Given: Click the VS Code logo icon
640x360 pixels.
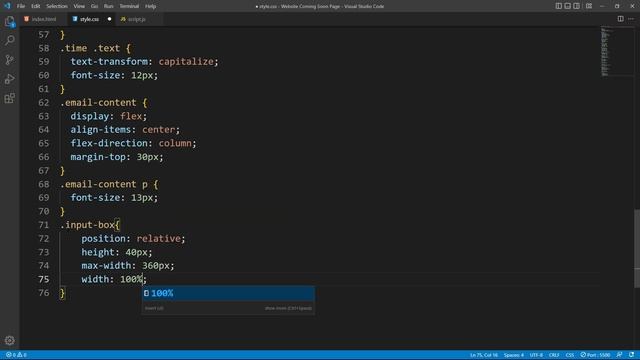Looking at the screenshot, I should (7, 6).
